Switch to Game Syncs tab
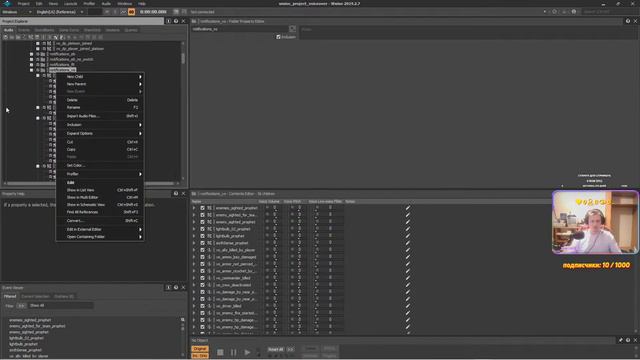Screen dimensions: 640x360 click(x=69, y=30)
